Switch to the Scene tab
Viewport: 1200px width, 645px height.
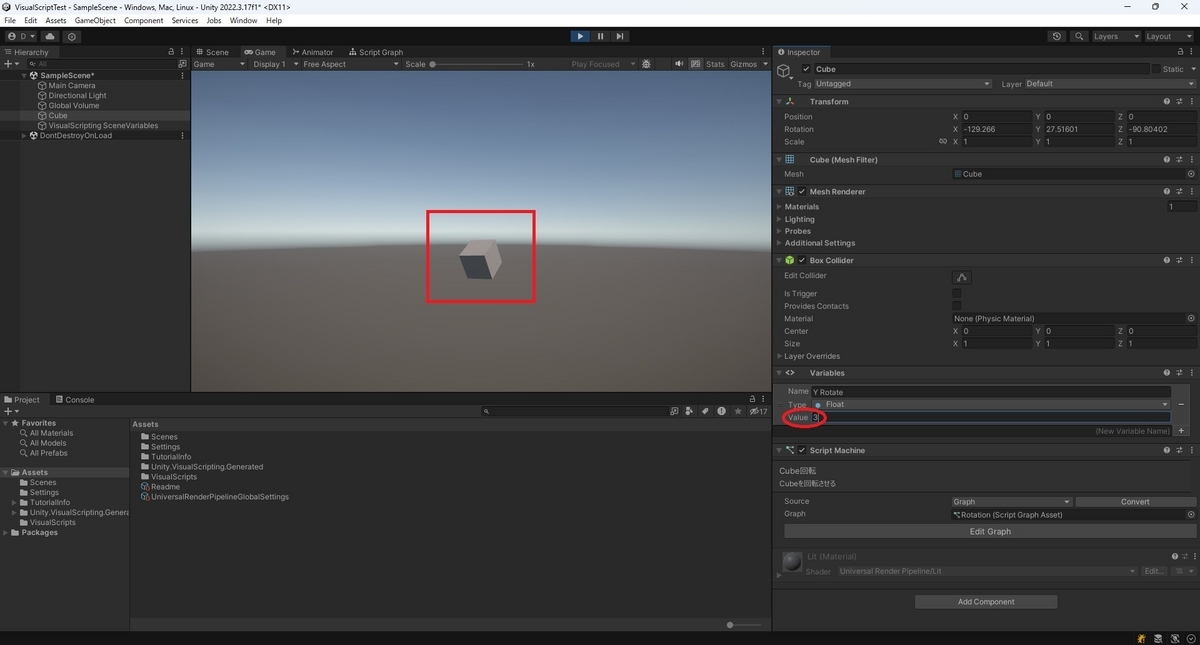point(212,52)
